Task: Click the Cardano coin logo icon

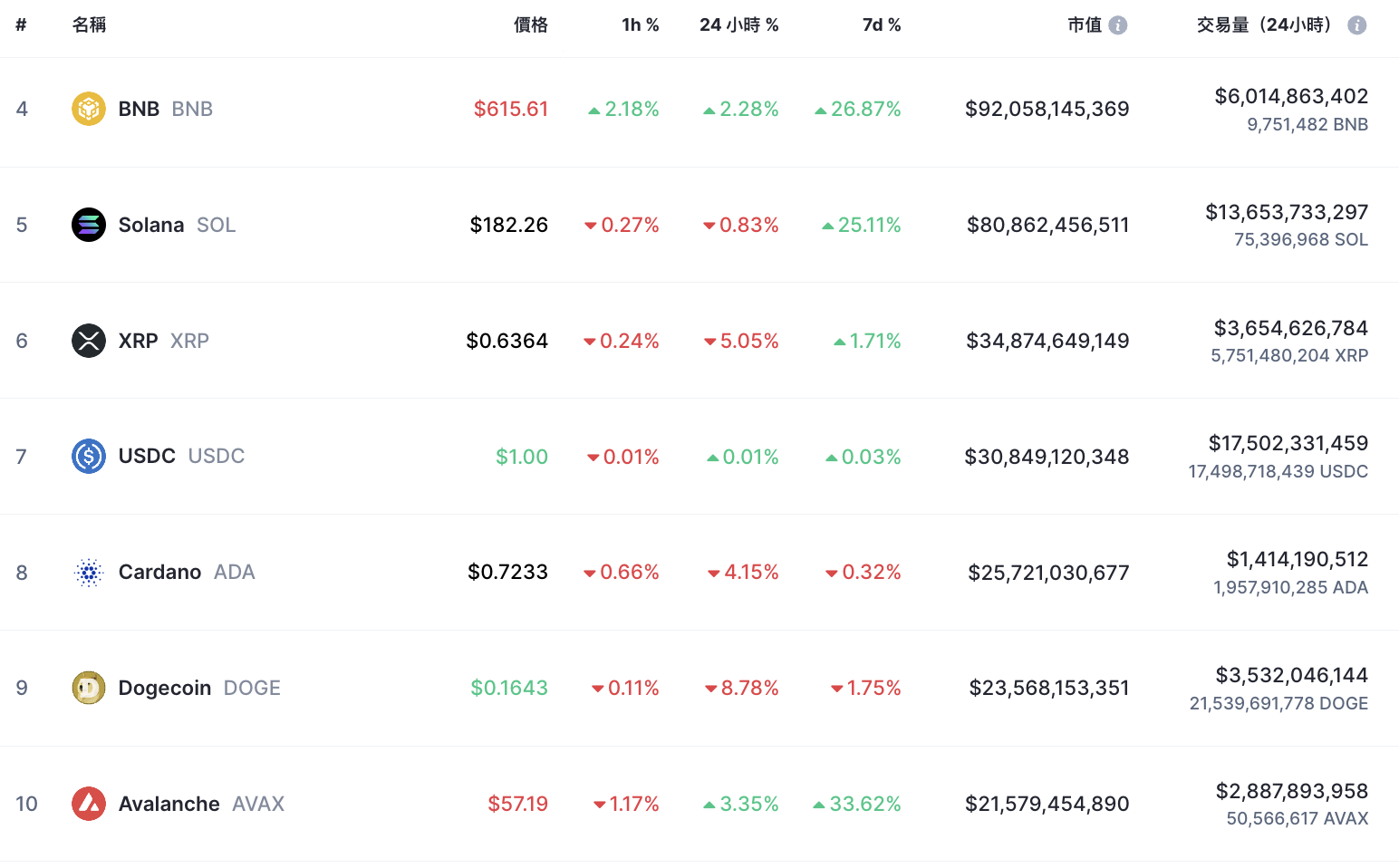Action: (x=89, y=573)
